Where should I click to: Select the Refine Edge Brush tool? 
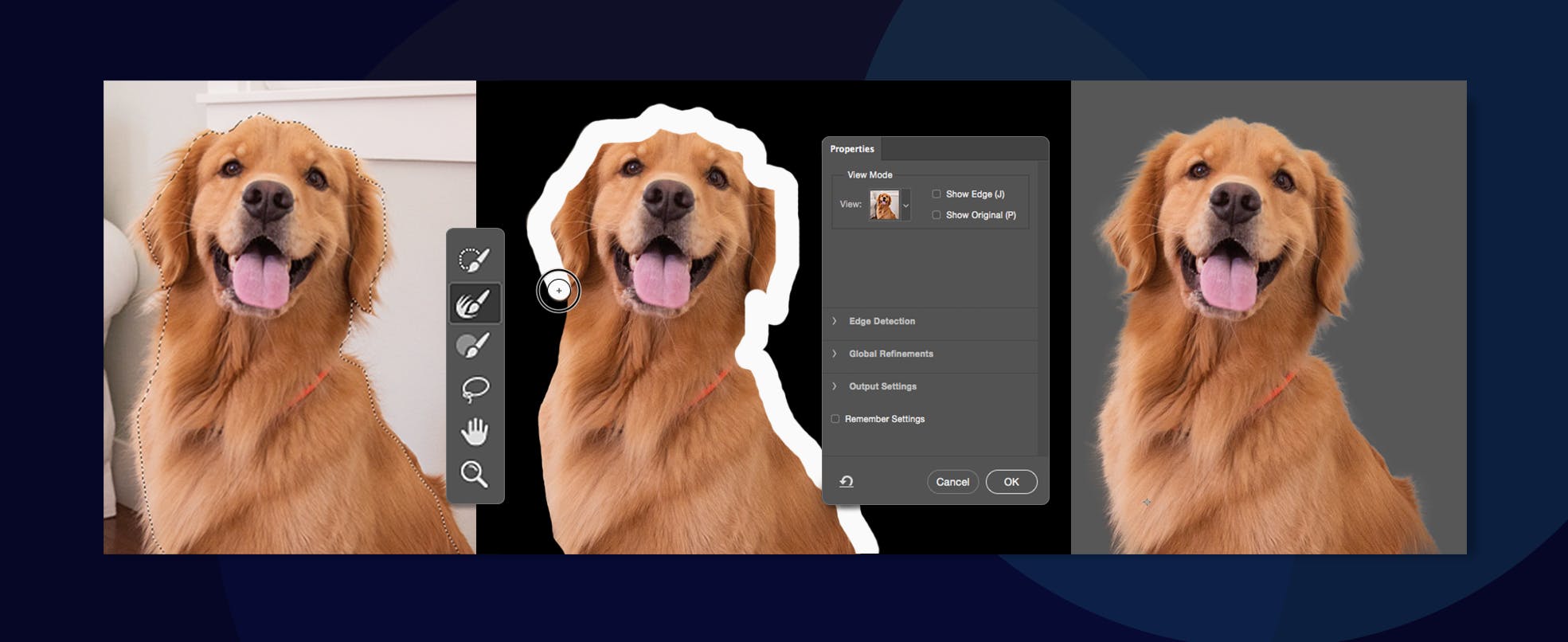pyautogui.click(x=475, y=303)
